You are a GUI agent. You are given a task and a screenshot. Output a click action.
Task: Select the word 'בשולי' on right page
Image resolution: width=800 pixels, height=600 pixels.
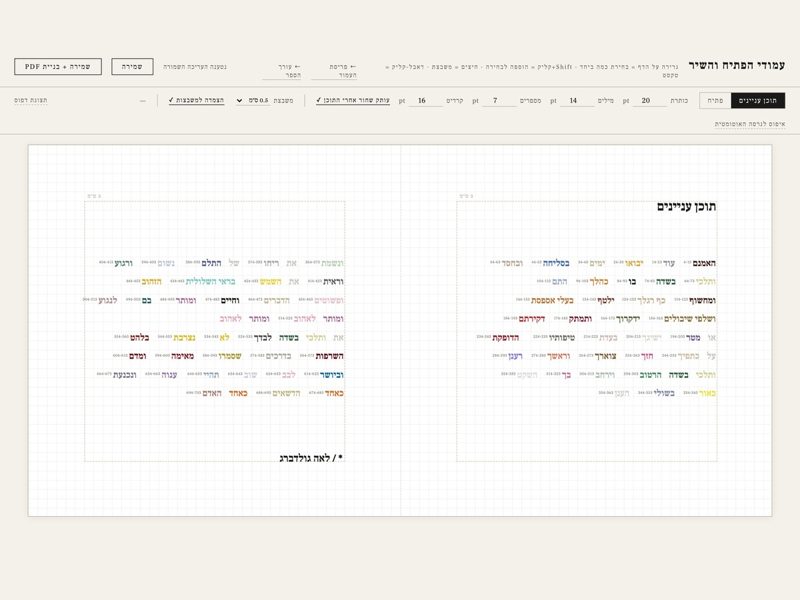pyautogui.click(x=664, y=393)
